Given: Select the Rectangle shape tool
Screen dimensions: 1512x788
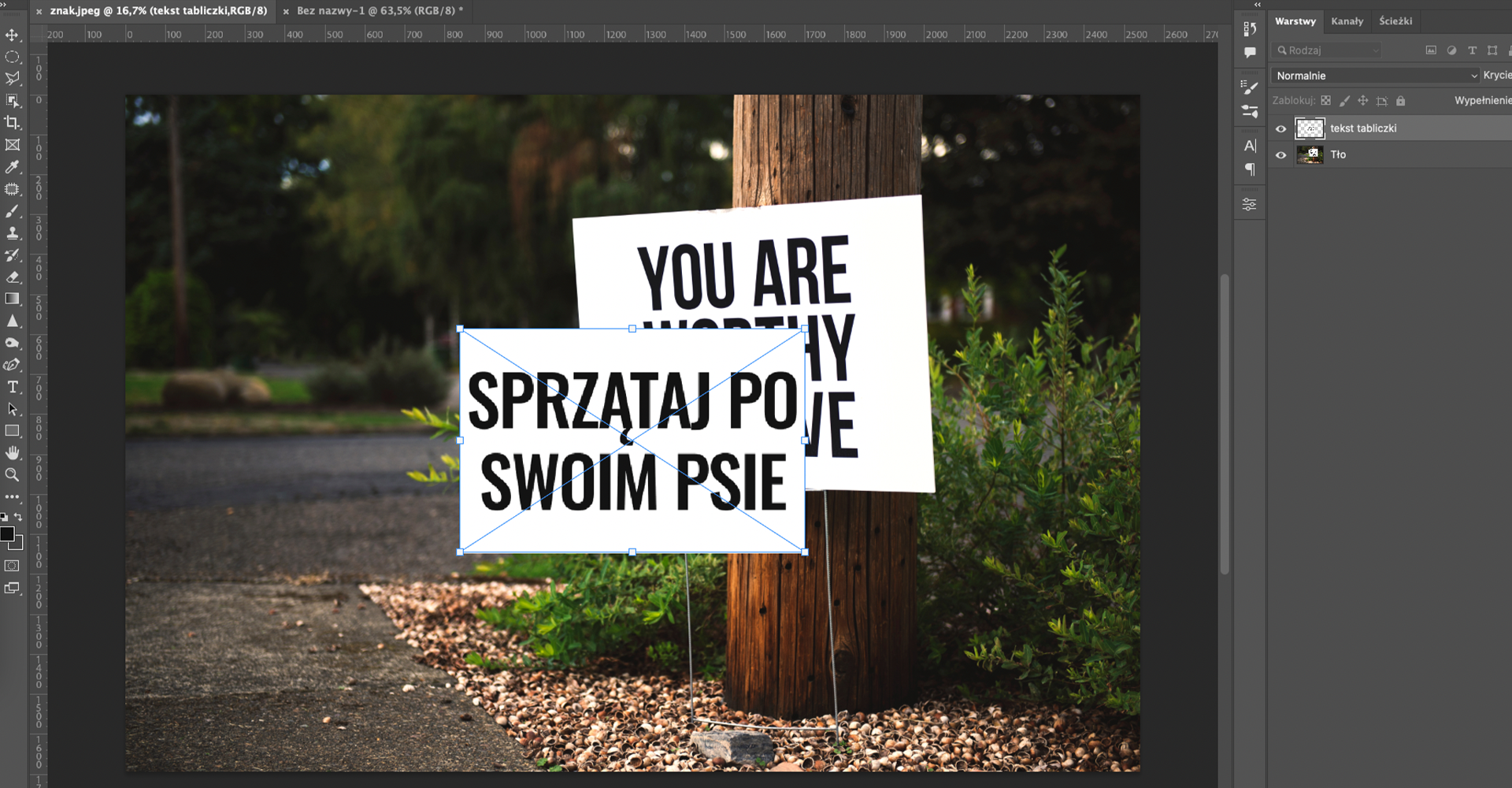Looking at the screenshot, I should (13, 431).
